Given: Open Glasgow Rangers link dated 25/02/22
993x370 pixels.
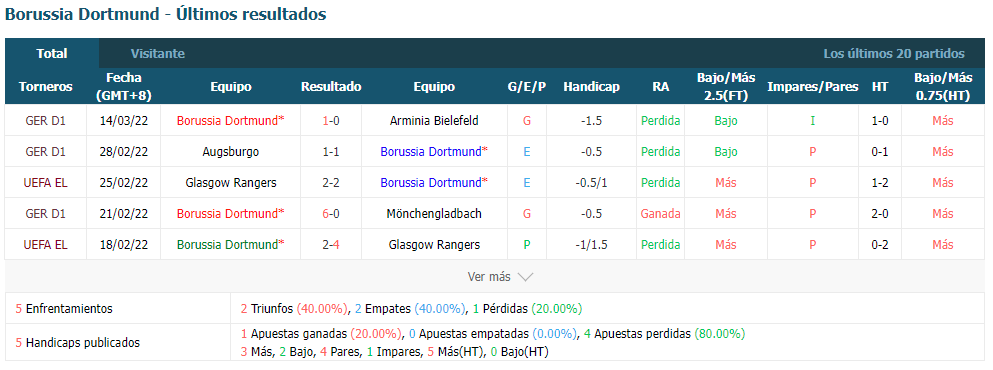Looking at the screenshot, I should pyautogui.click(x=231, y=182).
